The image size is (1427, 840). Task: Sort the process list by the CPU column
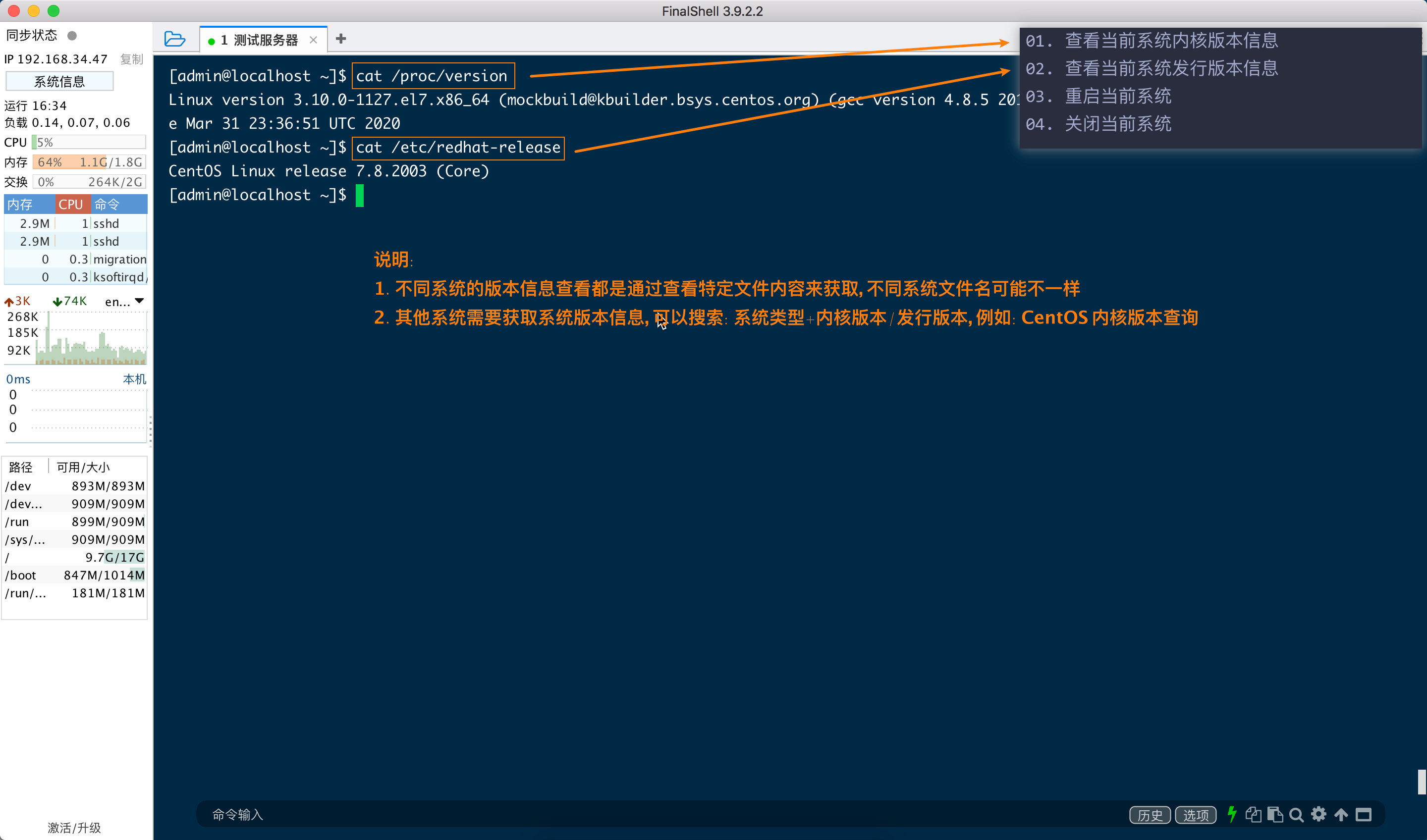pos(72,204)
